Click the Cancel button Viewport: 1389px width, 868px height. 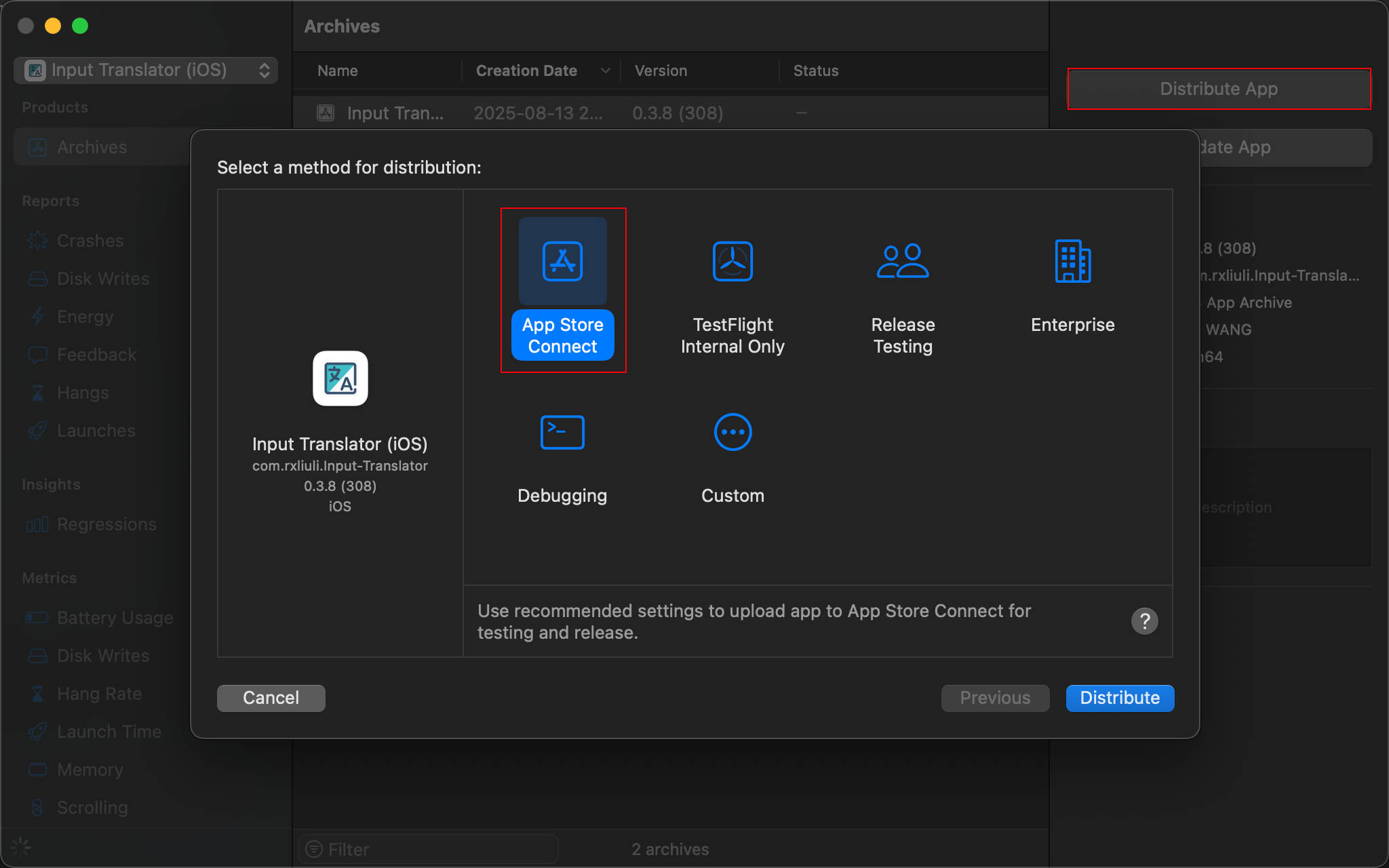coord(271,698)
